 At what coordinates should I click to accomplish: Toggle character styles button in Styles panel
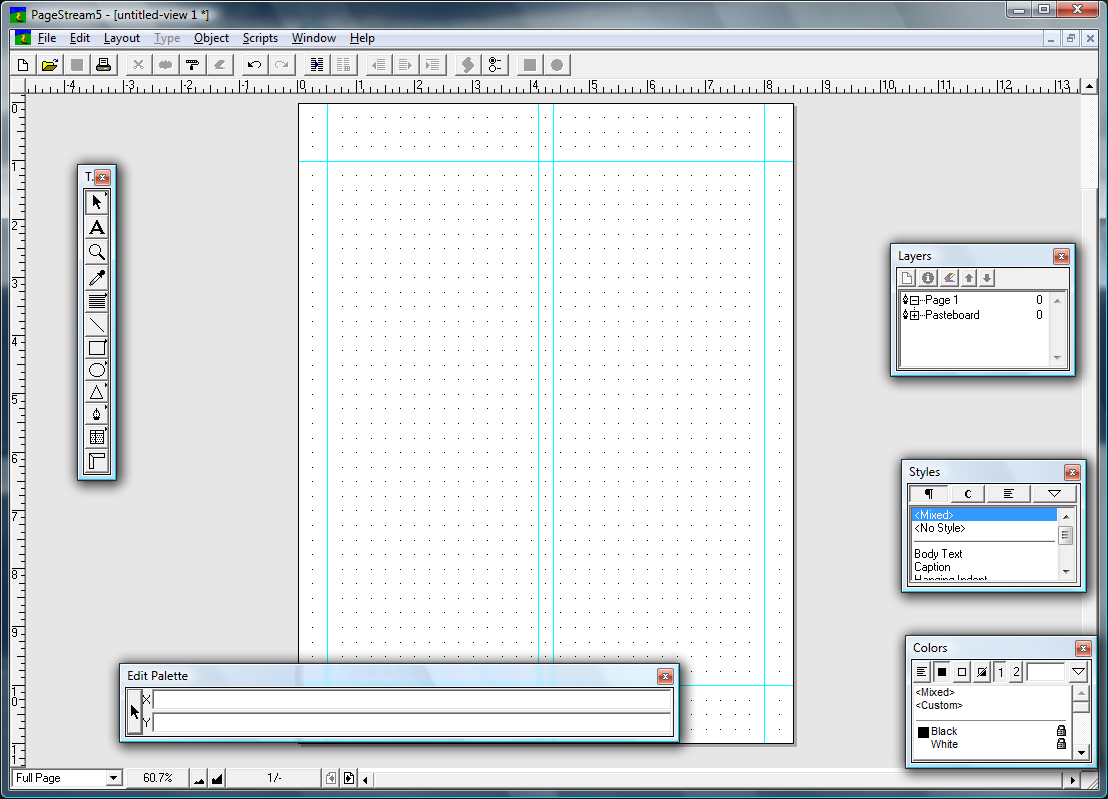point(967,494)
